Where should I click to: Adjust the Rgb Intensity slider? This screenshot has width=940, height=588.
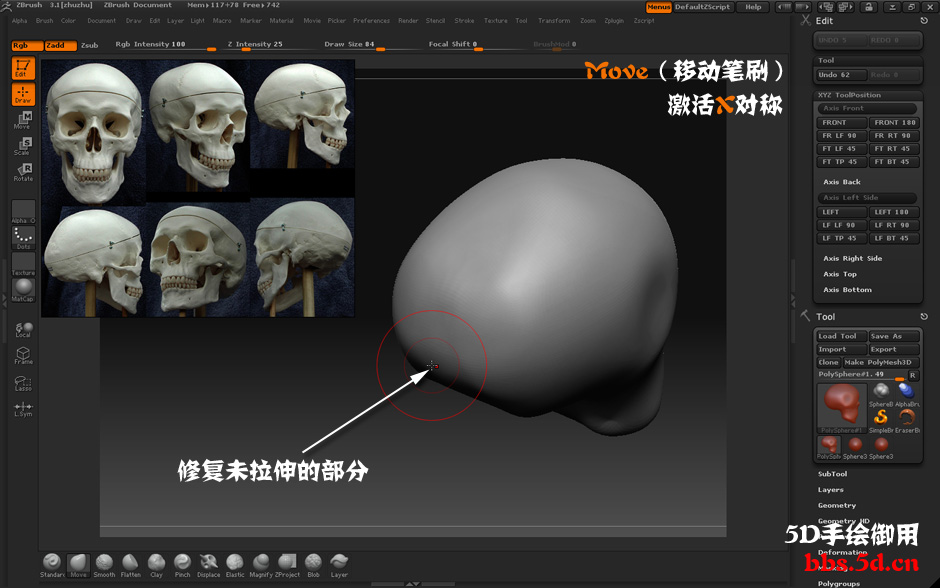[165, 45]
